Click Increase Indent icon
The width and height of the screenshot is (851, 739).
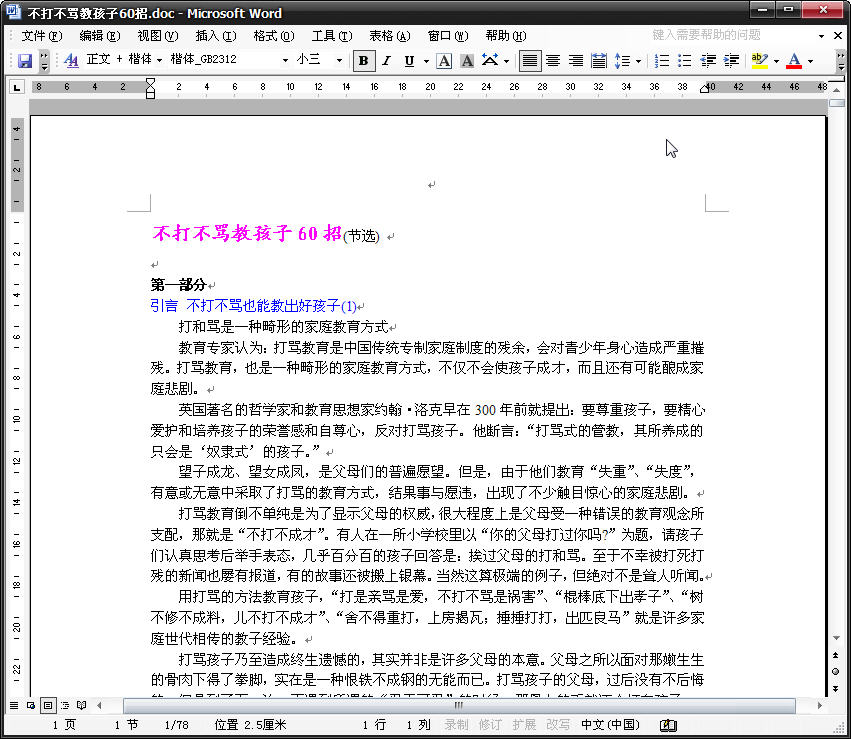coord(731,60)
